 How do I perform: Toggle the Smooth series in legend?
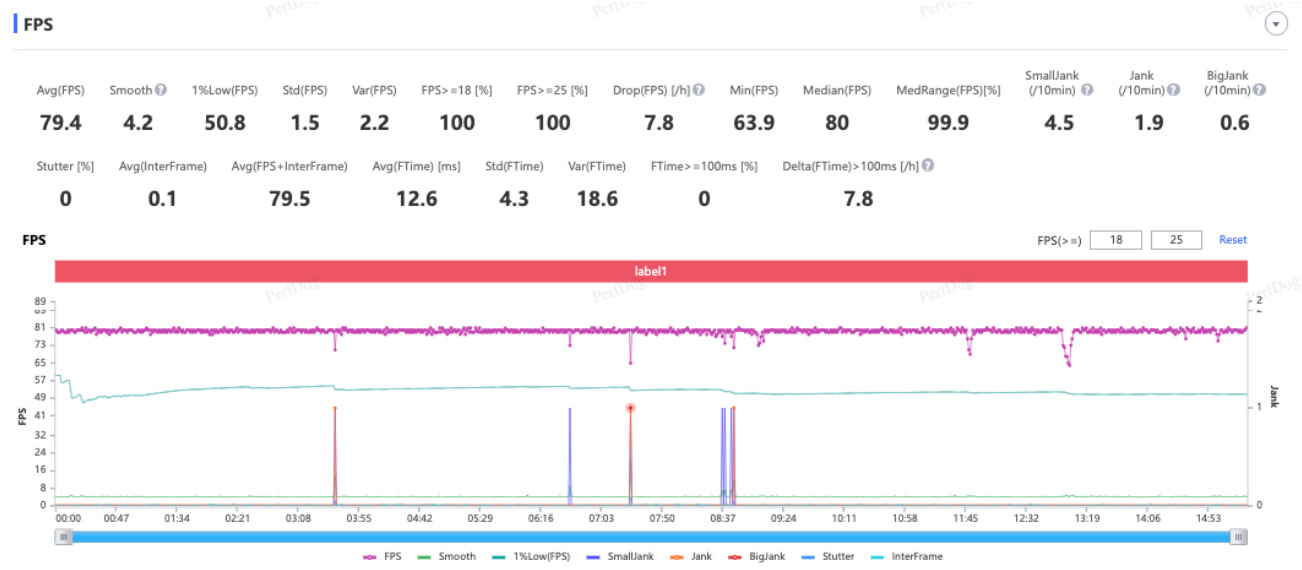tap(447, 557)
